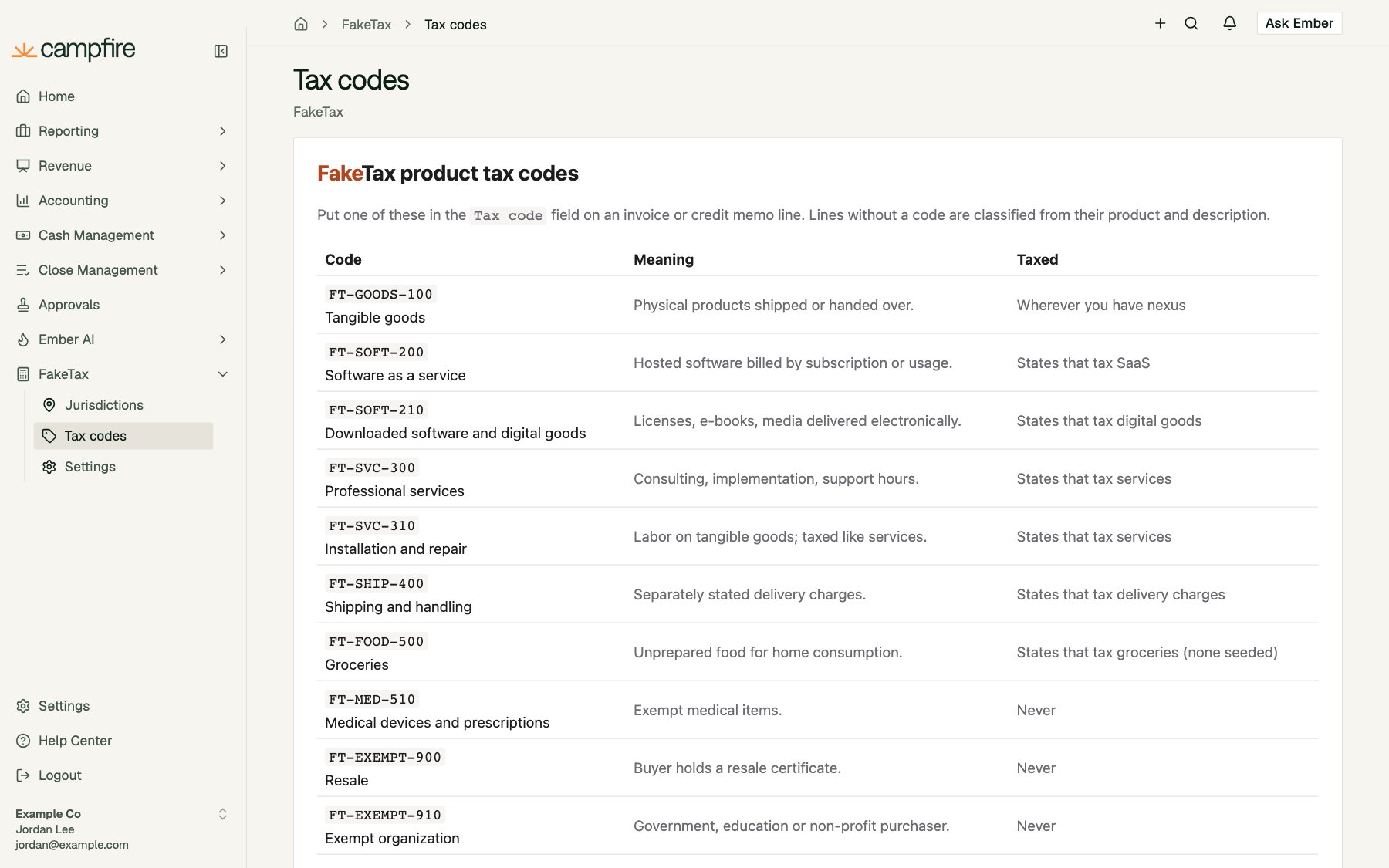1389x868 pixels.
Task: Open the Example Co account switcher
Action: 122,829
